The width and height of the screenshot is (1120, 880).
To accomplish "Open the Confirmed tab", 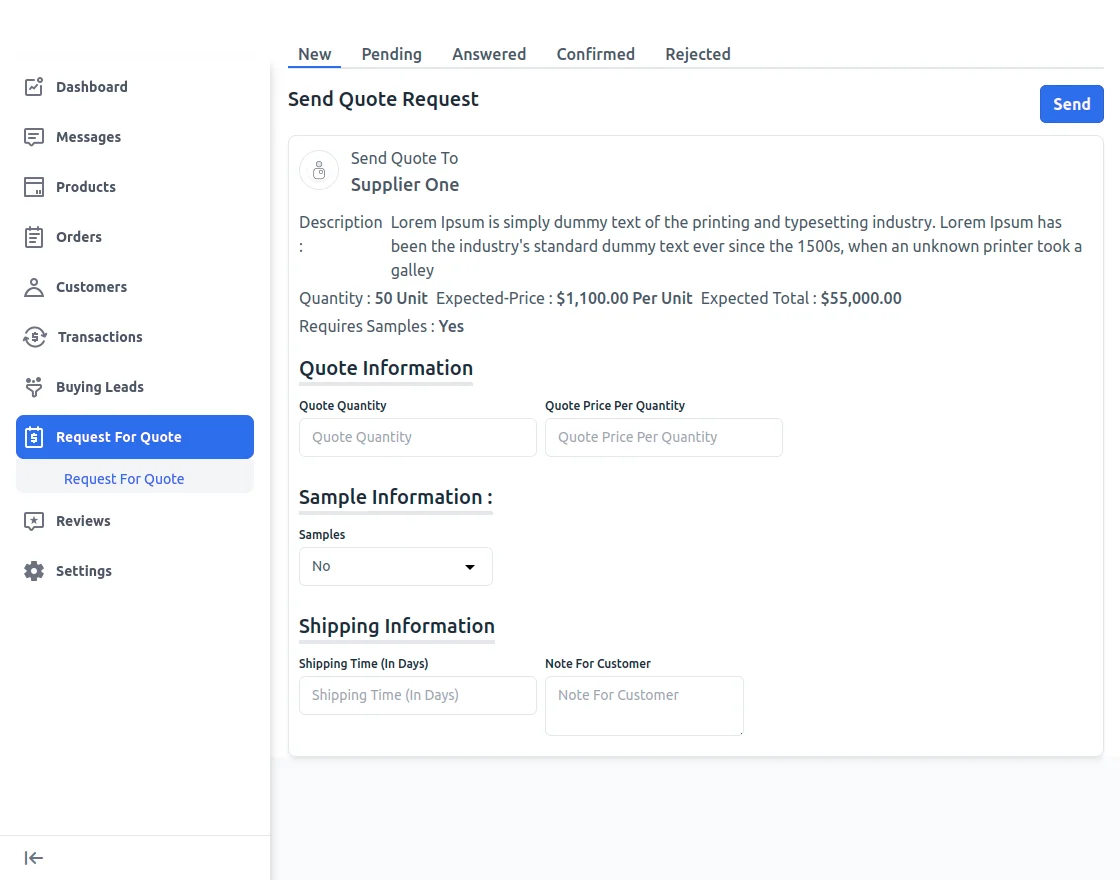I will click(x=595, y=54).
